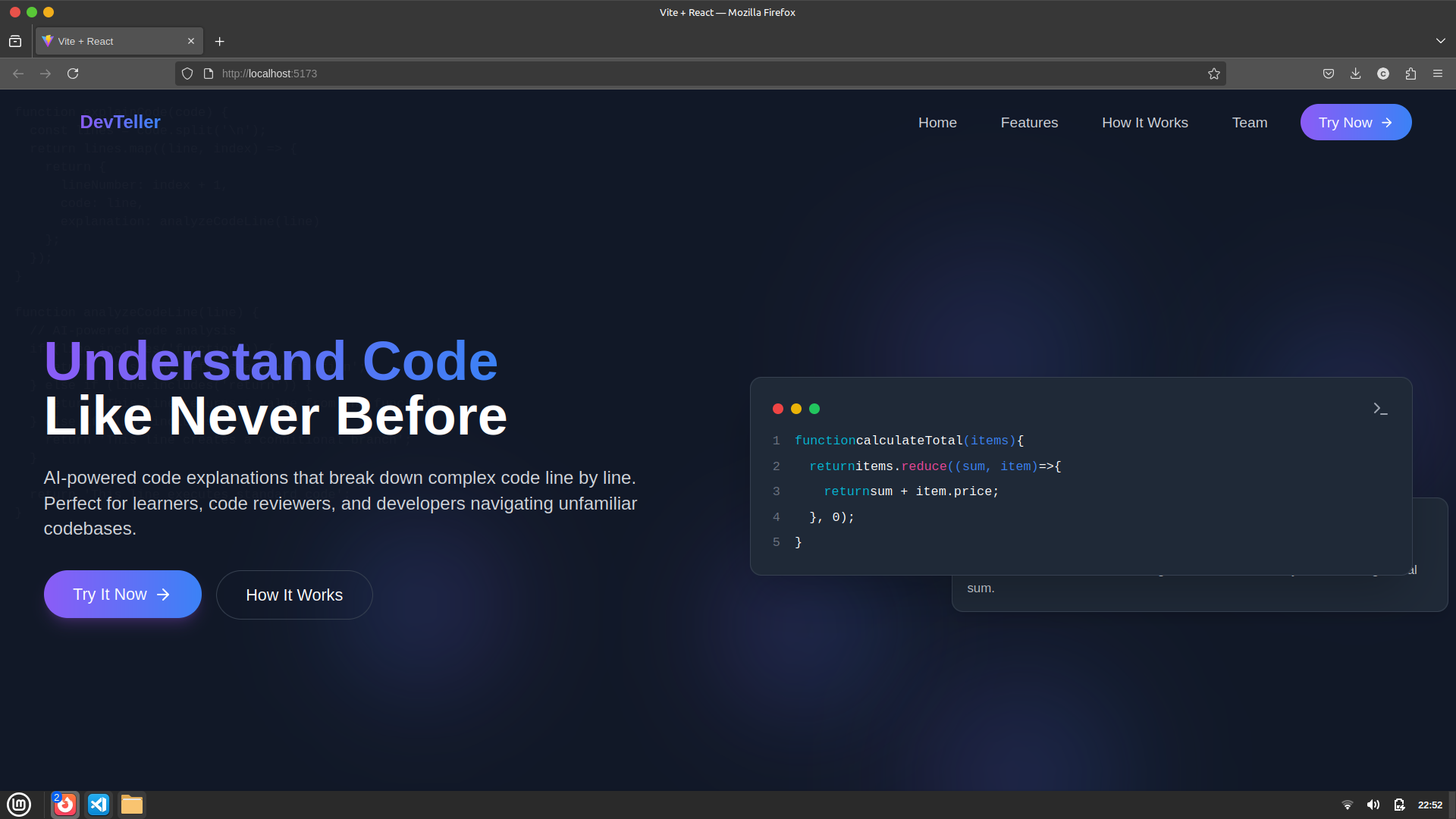Click the How It Works outlined button
Image resolution: width=1456 pixels, height=819 pixels.
294,595
